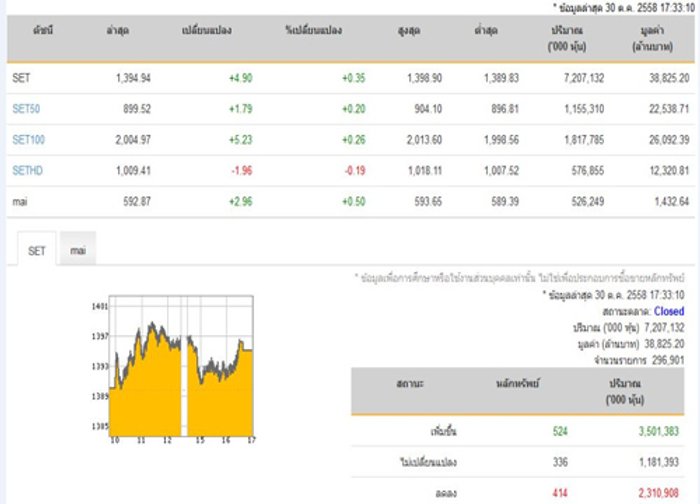The width and height of the screenshot is (700, 504).
Task: Switch to the mai chart tab
Action: [x=78, y=249]
